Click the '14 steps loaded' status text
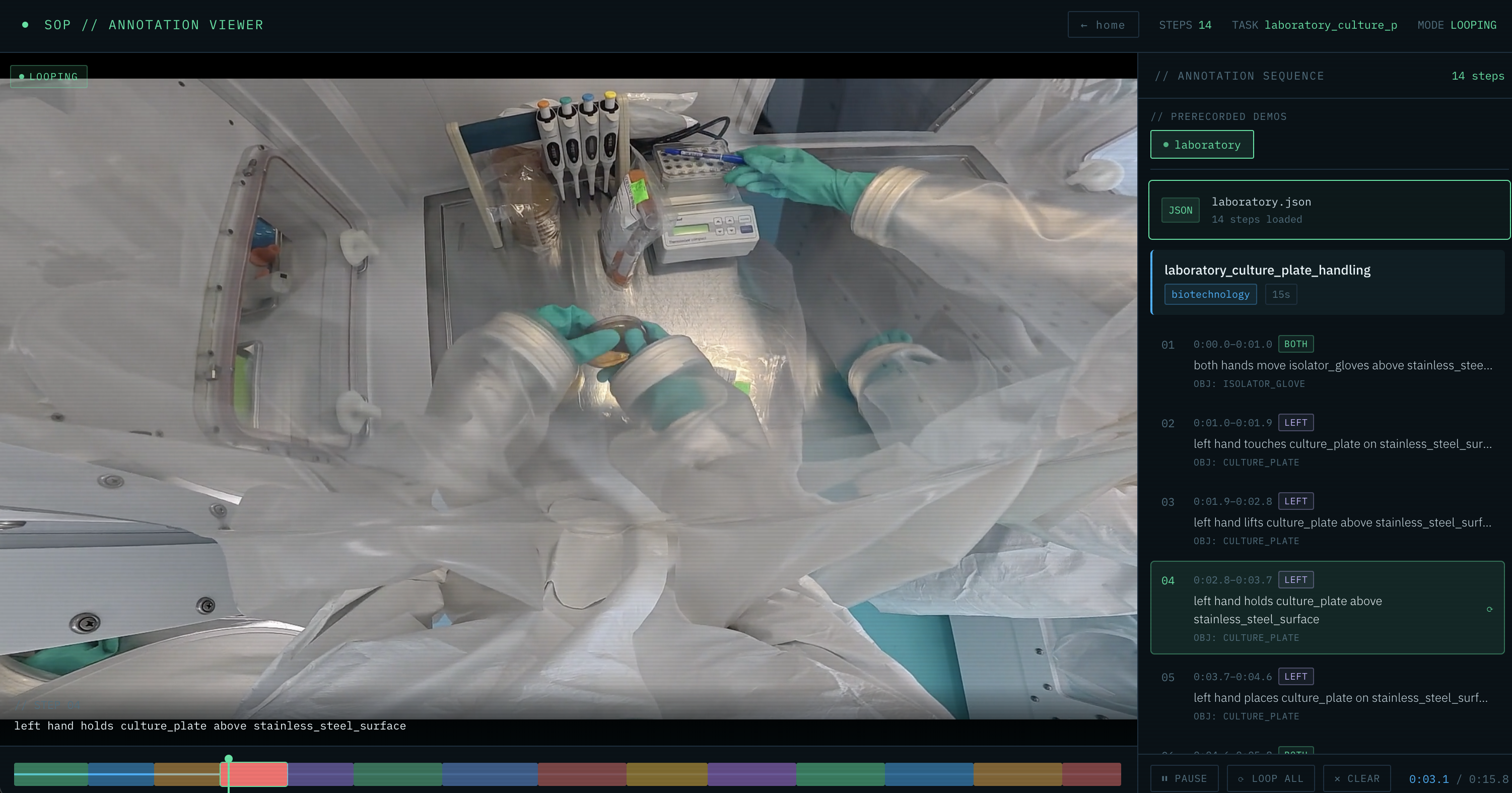The height and width of the screenshot is (793, 1512). 1257,219
